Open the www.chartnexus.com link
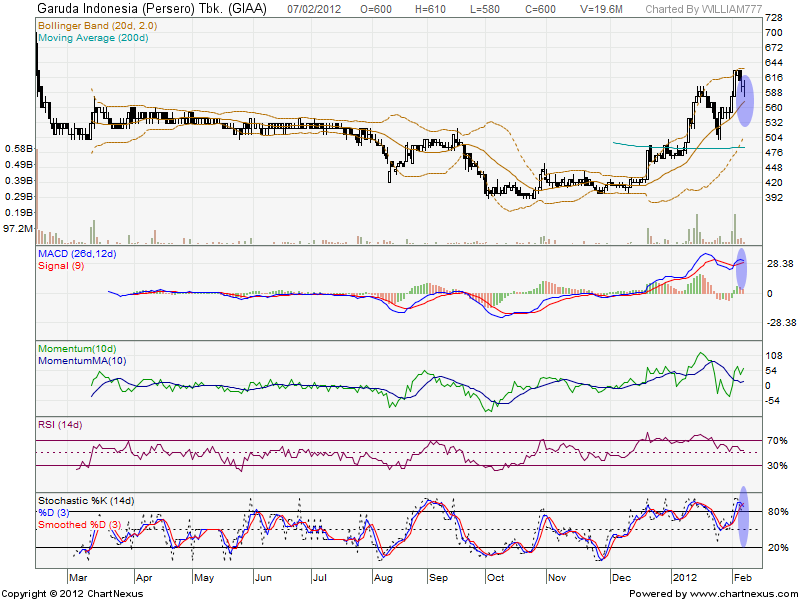Screen dimensions: 800x600 (x=742, y=594)
